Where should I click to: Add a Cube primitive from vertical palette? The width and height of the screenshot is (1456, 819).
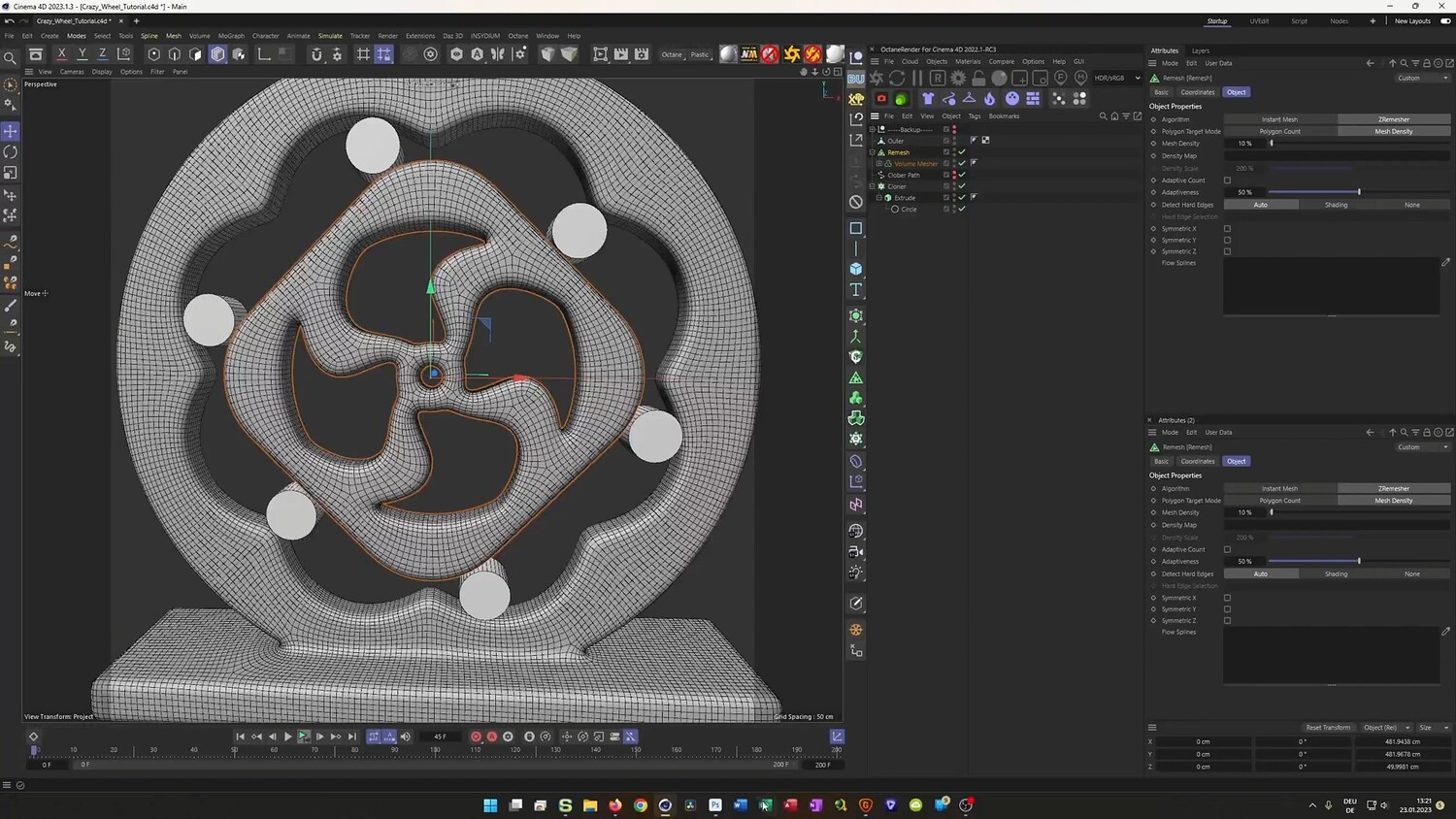pos(856,269)
